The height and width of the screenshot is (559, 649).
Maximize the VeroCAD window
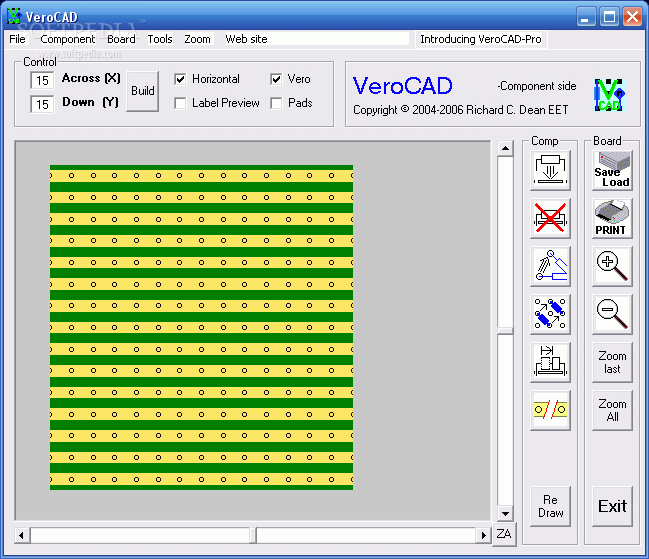pos(609,17)
